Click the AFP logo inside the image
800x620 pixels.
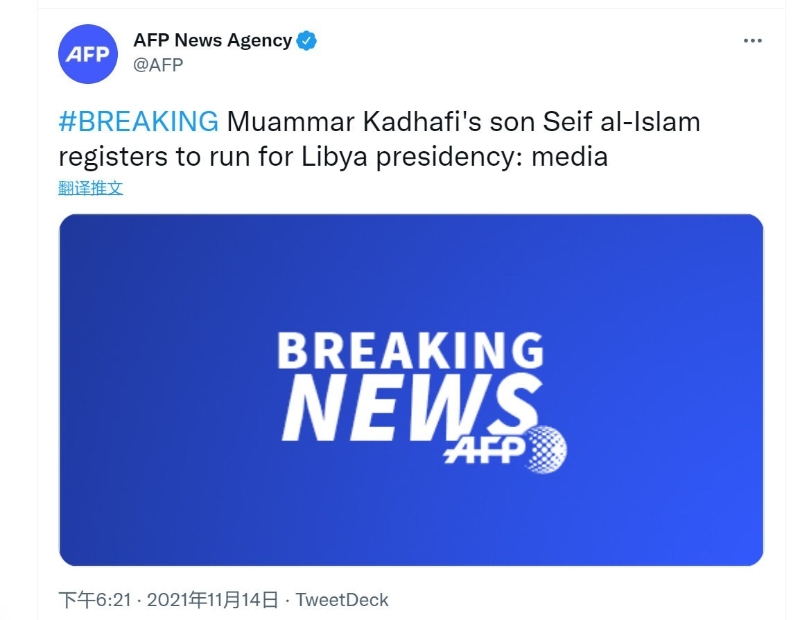pos(484,450)
